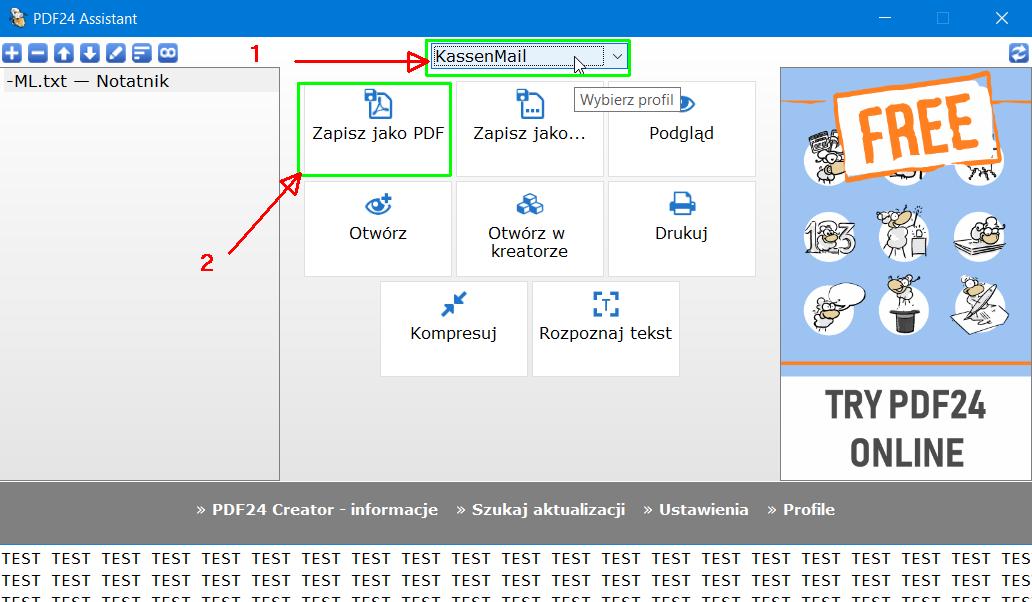Click the plus icon to add a file

click(12, 53)
